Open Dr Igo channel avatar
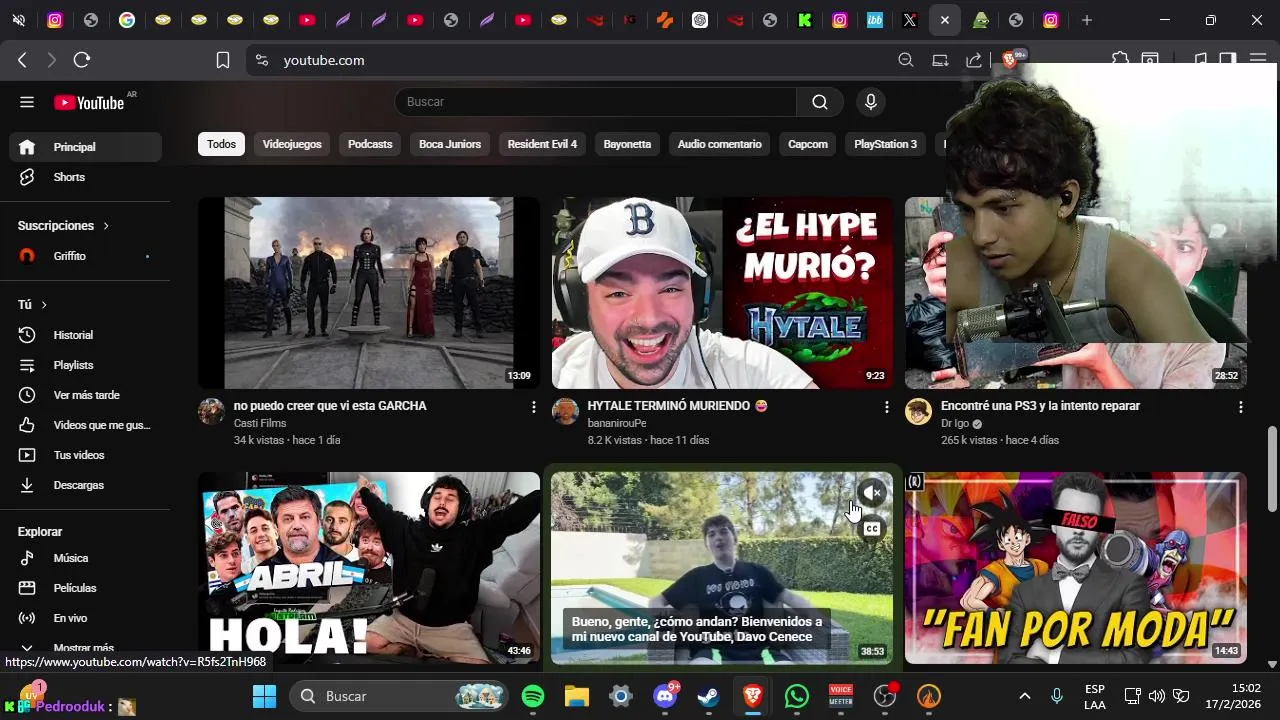The width and height of the screenshot is (1280, 720). pos(918,411)
